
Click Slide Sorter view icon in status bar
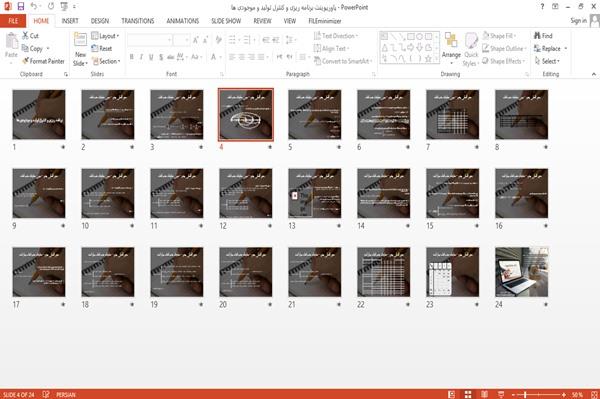(468, 394)
